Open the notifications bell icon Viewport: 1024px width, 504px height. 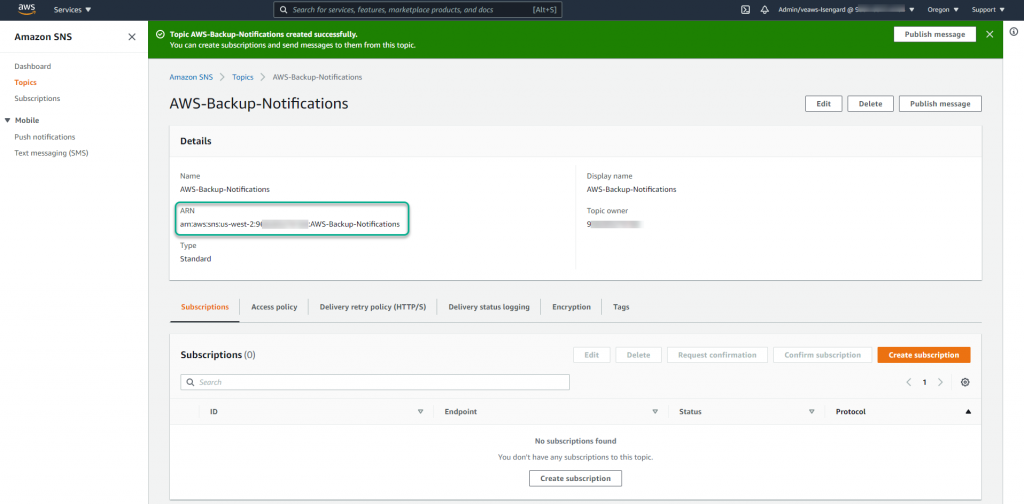tap(764, 9)
